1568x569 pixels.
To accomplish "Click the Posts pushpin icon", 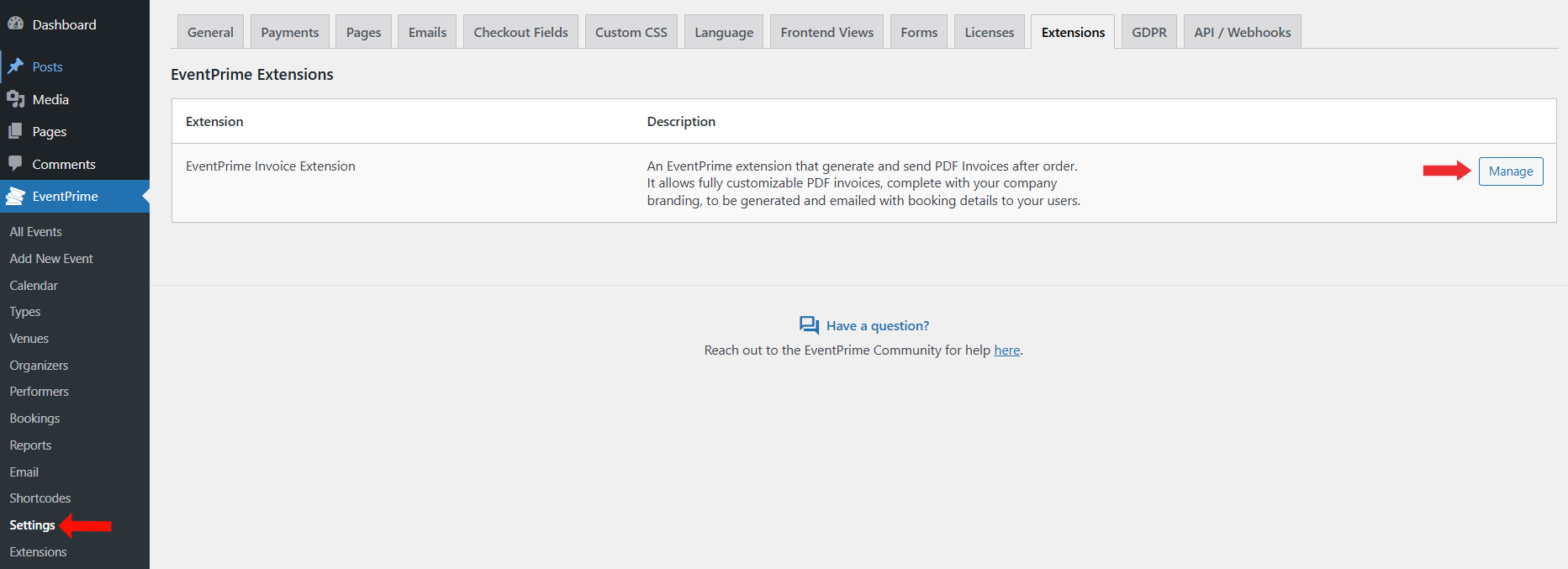I will click(15, 66).
